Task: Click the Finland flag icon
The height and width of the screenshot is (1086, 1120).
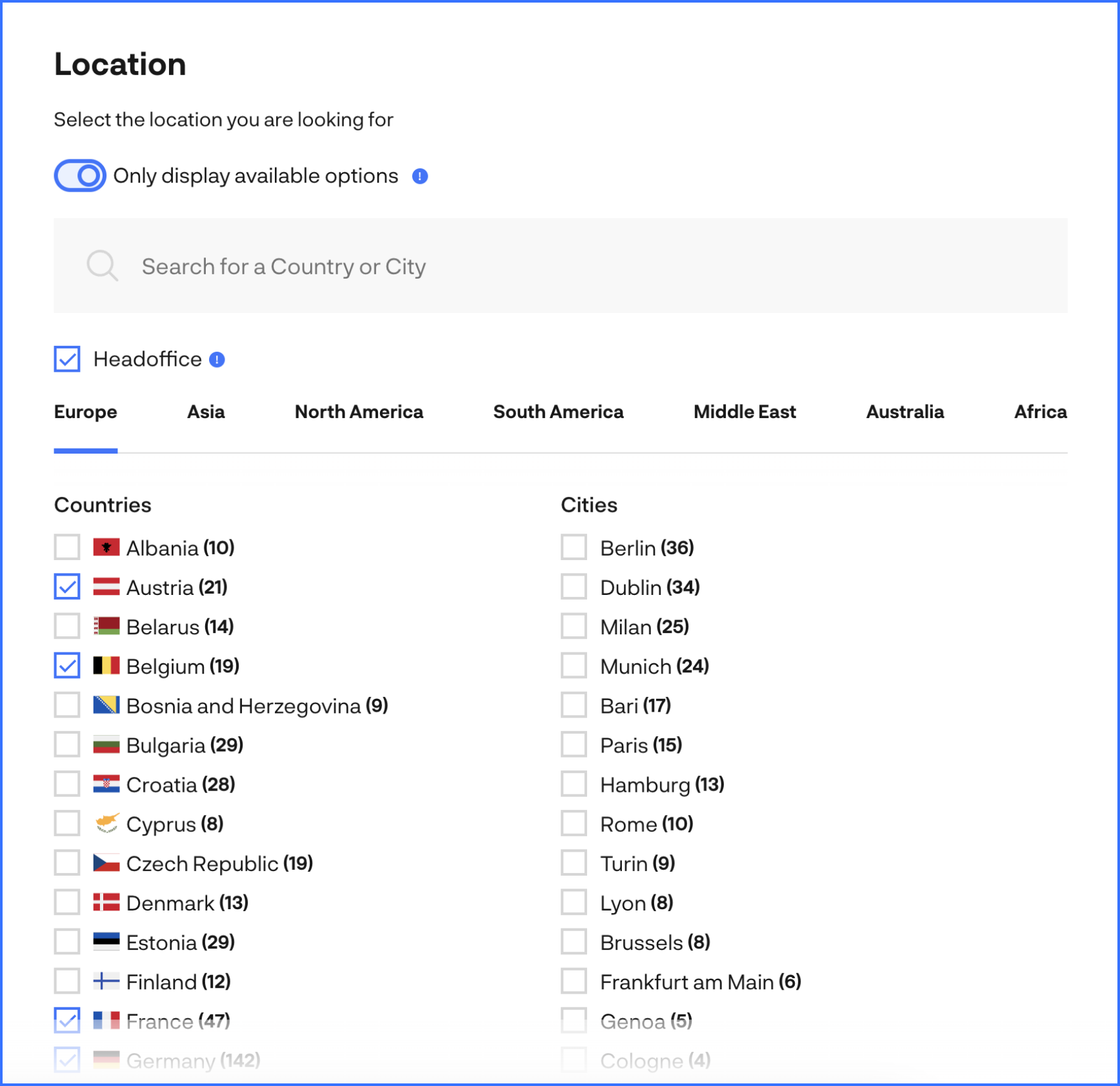Action: (106, 981)
